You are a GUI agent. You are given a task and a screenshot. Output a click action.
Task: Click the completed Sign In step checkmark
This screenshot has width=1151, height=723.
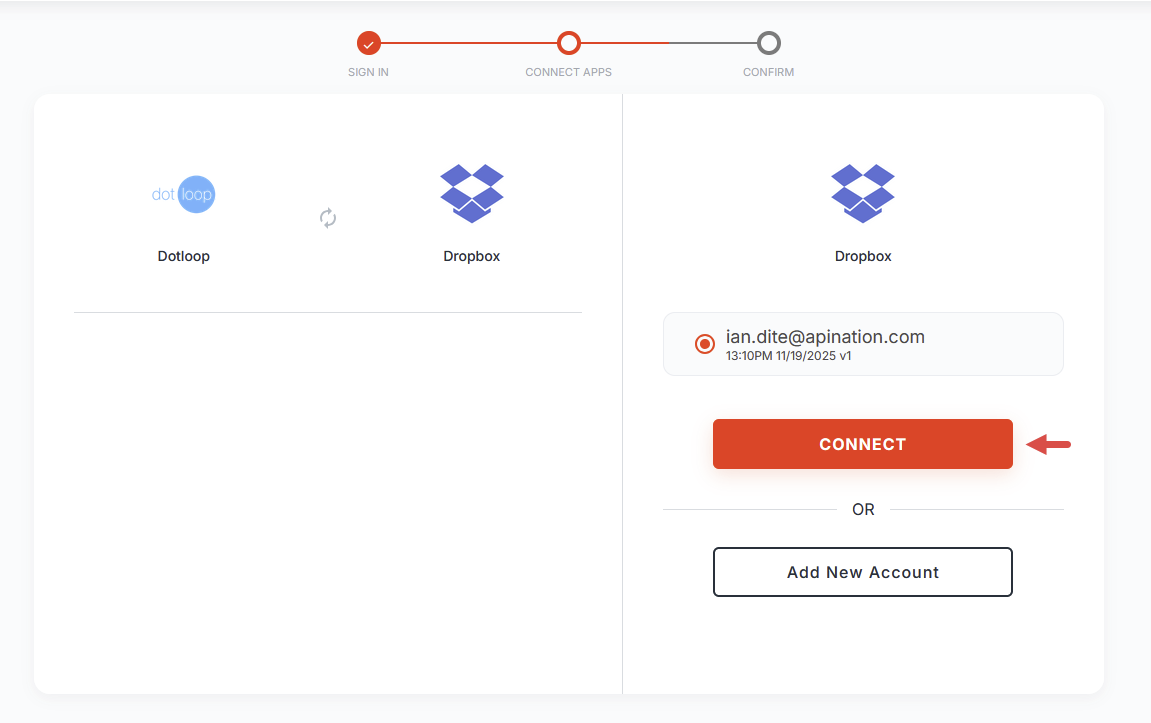click(368, 43)
